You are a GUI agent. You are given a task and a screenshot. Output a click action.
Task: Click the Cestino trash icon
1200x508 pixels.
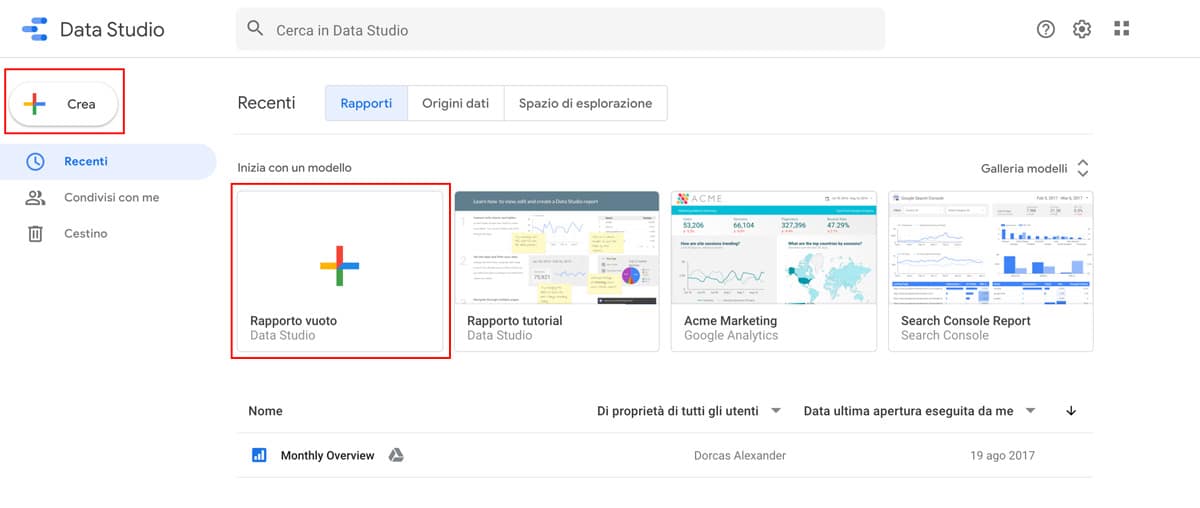click(x=35, y=233)
